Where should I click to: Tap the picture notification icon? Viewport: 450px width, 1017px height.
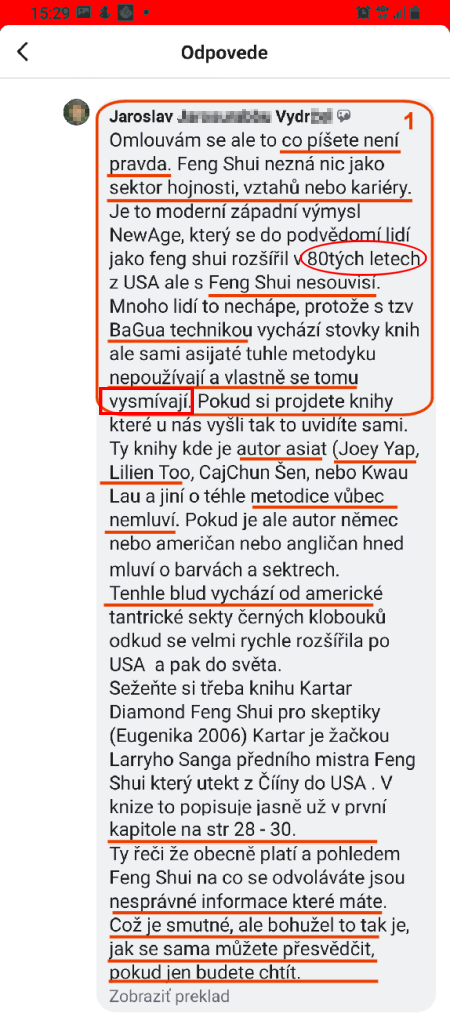pos(84,12)
